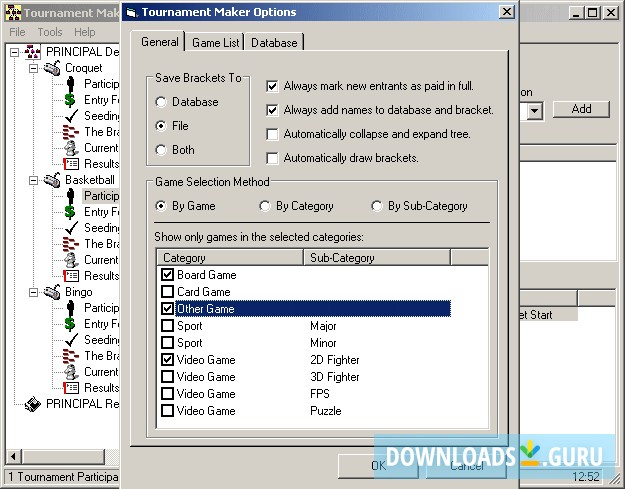Check the Video Game Puzzle checkbox

tap(167, 410)
